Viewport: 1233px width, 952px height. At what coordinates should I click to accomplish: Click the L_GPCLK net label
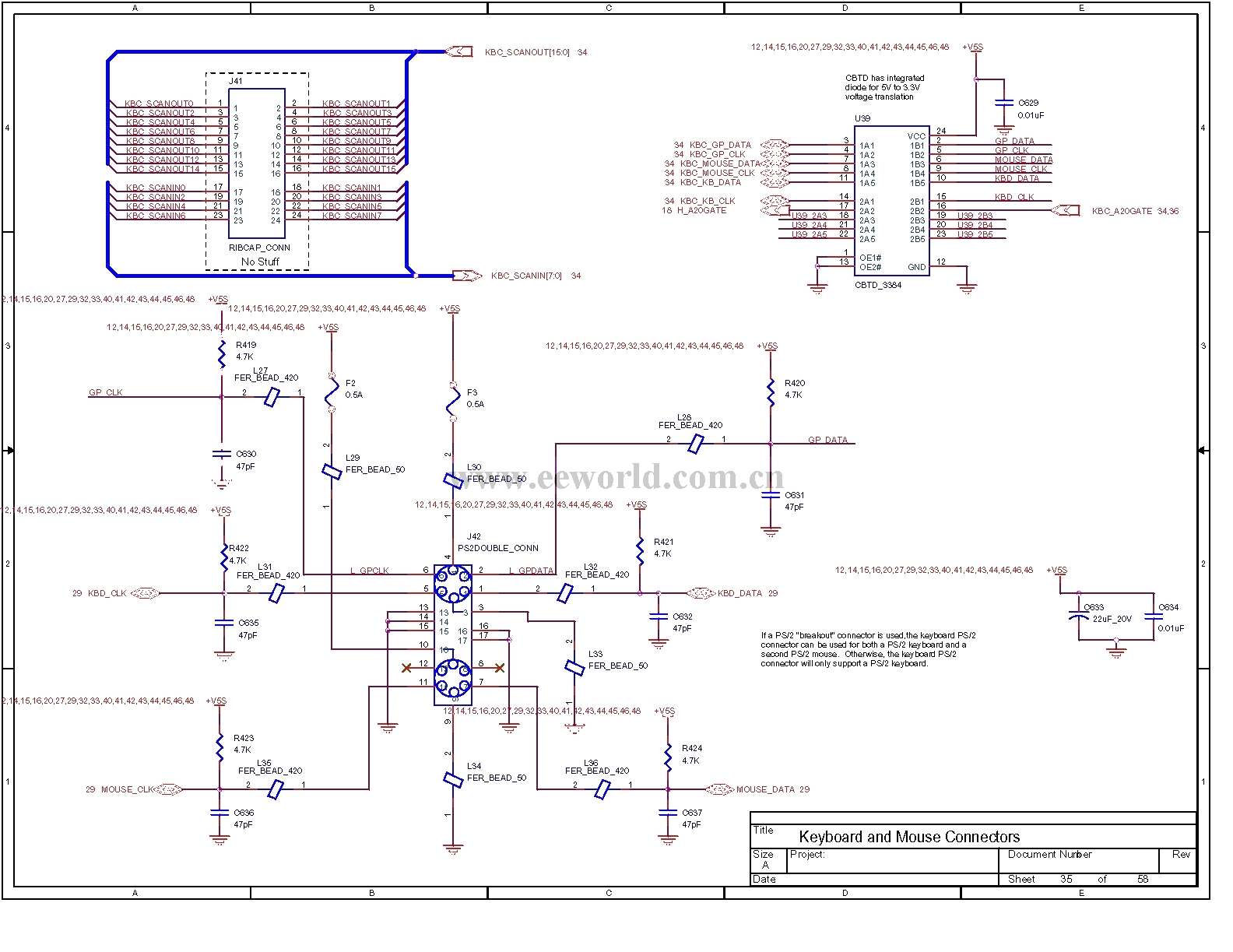click(370, 571)
